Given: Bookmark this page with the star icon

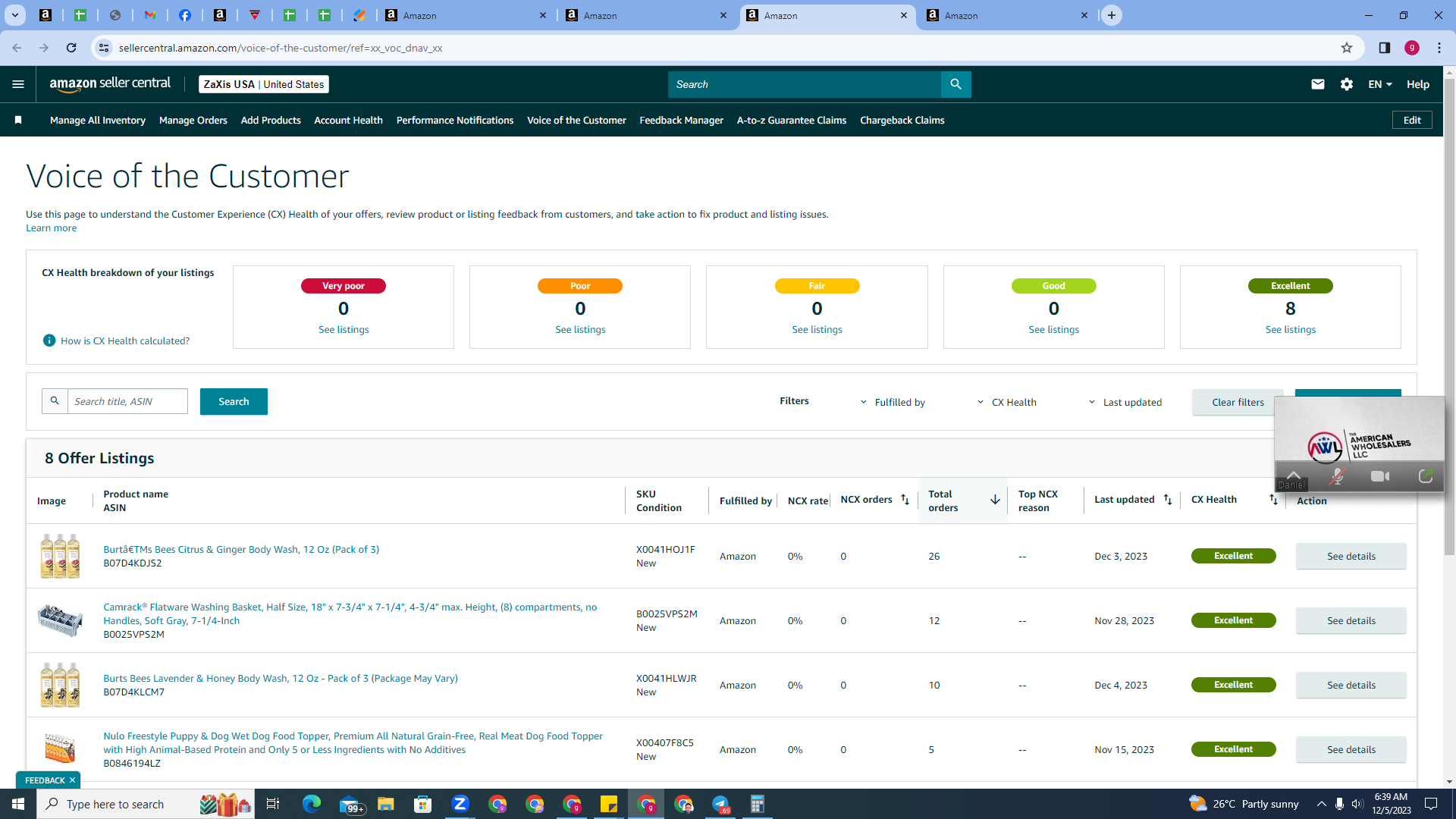Looking at the screenshot, I should tap(1347, 48).
